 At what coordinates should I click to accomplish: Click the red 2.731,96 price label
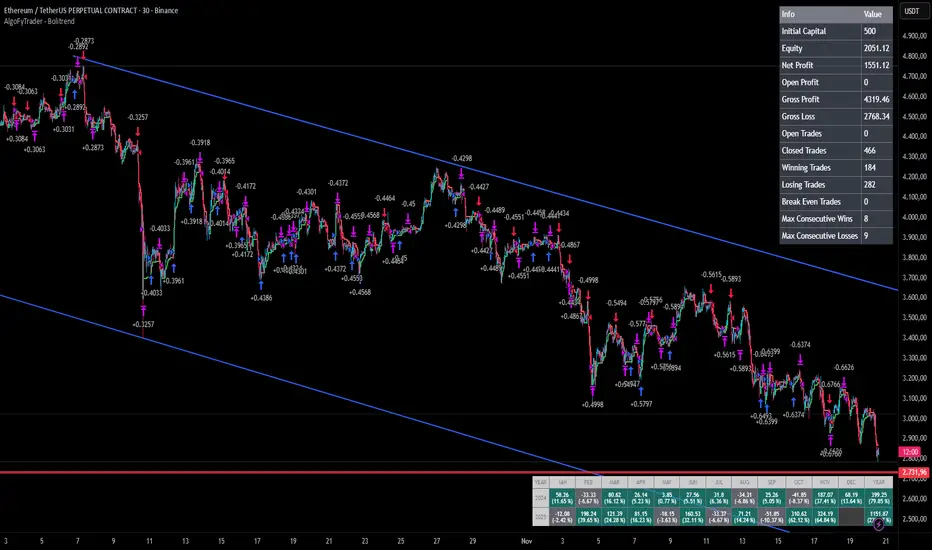point(914,473)
